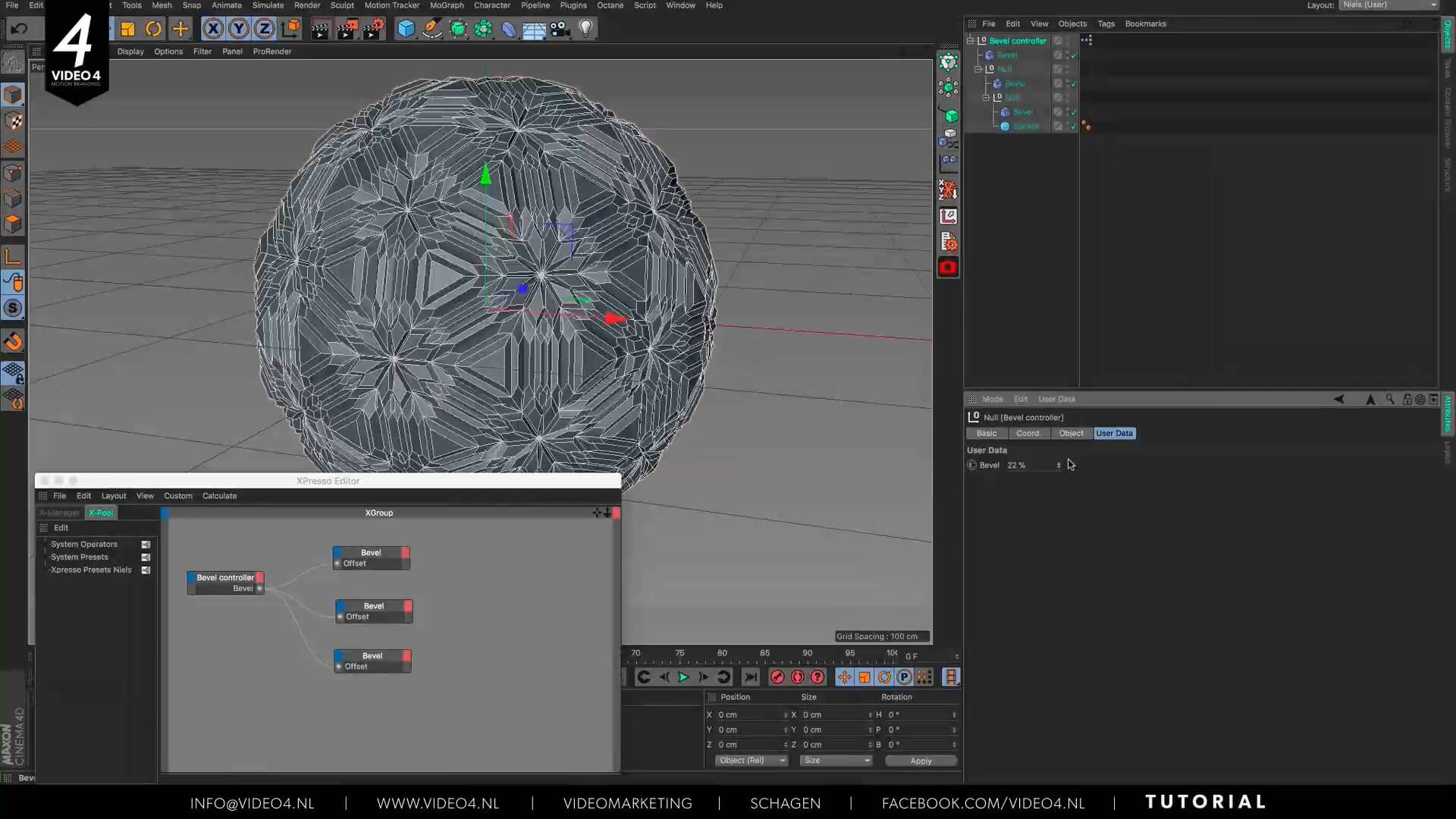This screenshot has height=819, width=1456.
Task: Click the Apply button
Action: 921,761
